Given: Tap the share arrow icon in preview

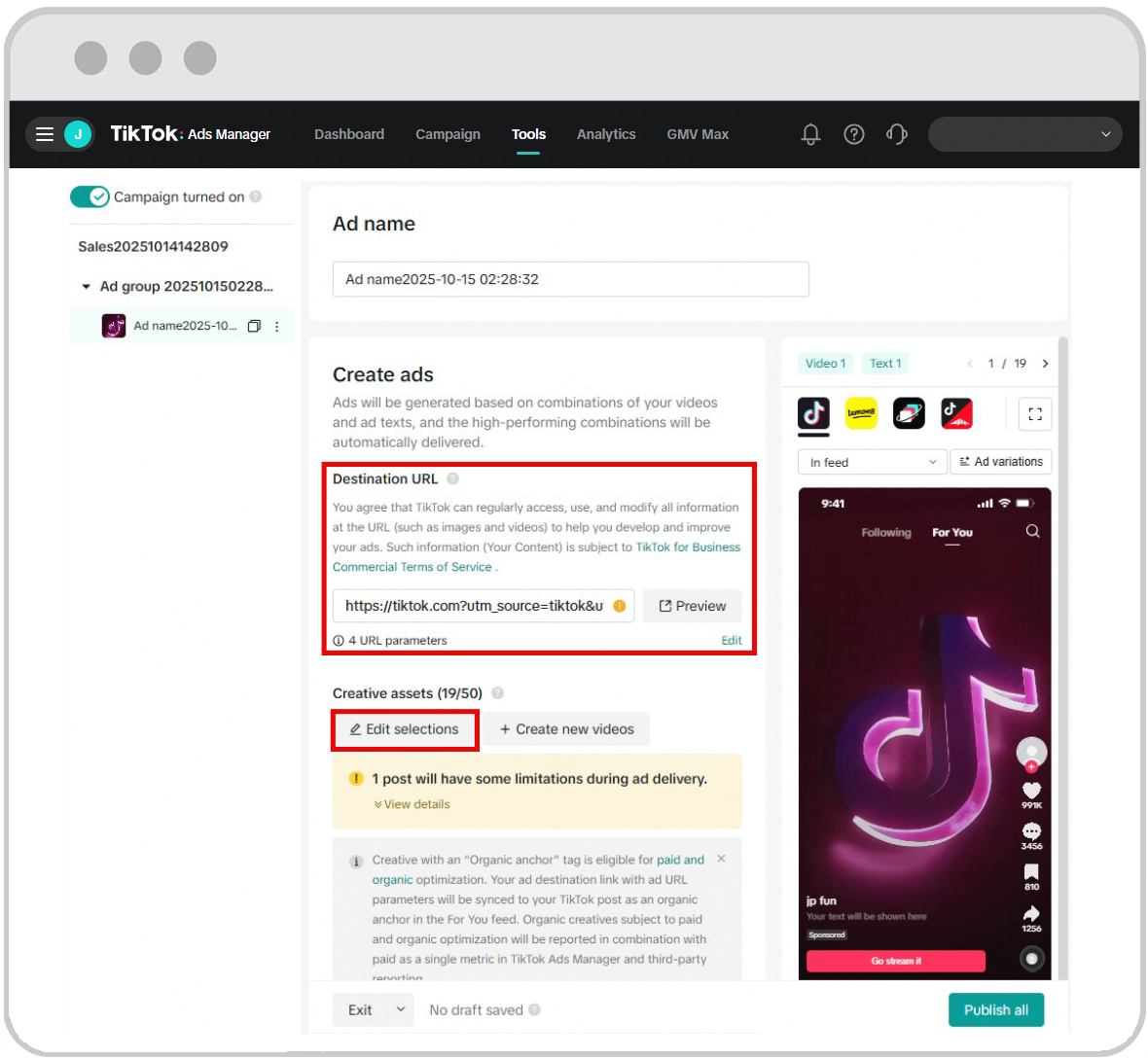Looking at the screenshot, I should [x=1031, y=913].
